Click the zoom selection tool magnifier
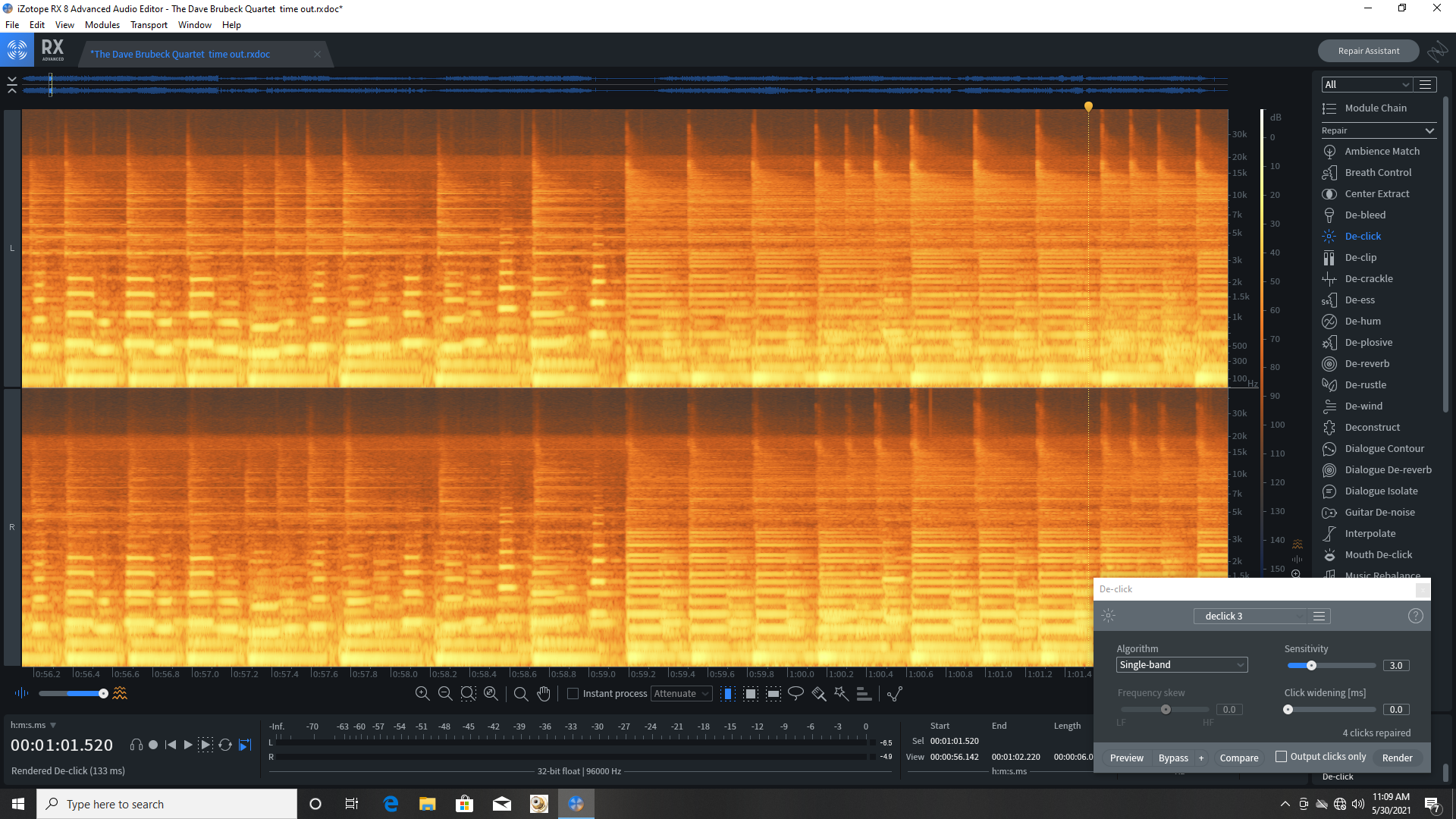The width and height of the screenshot is (1456, 819). pos(521,693)
